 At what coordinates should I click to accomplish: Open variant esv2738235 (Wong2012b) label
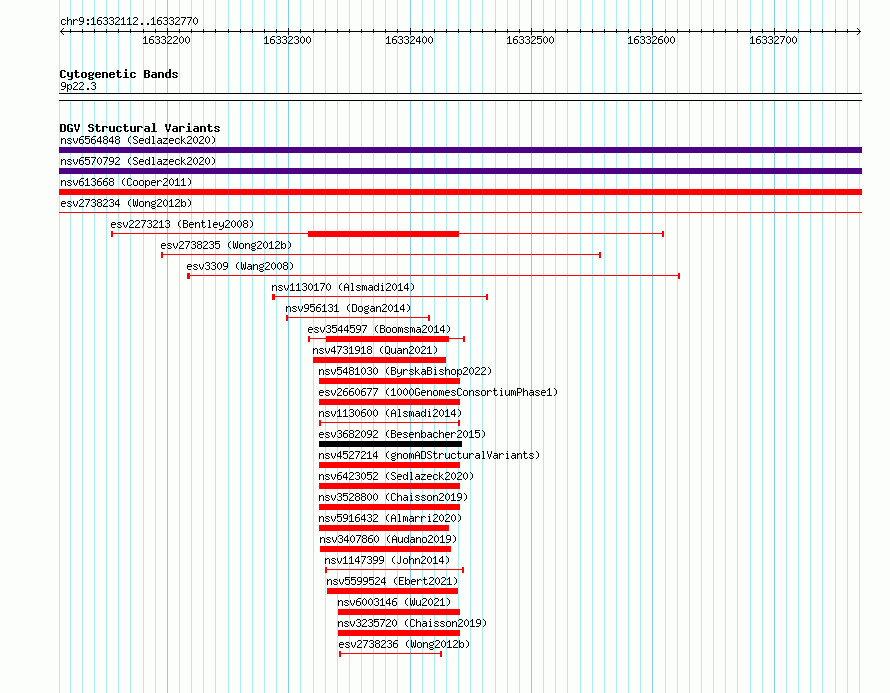(x=226, y=245)
